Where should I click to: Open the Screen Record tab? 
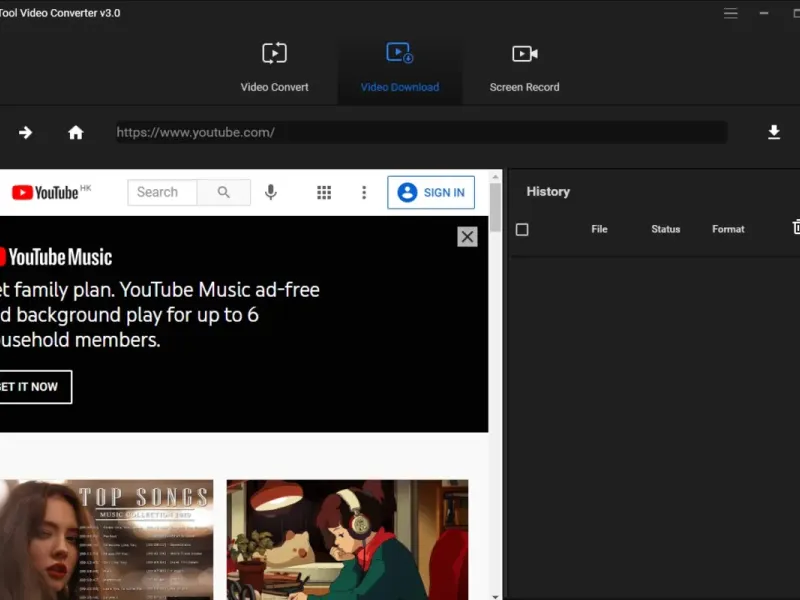pos(524,67)
